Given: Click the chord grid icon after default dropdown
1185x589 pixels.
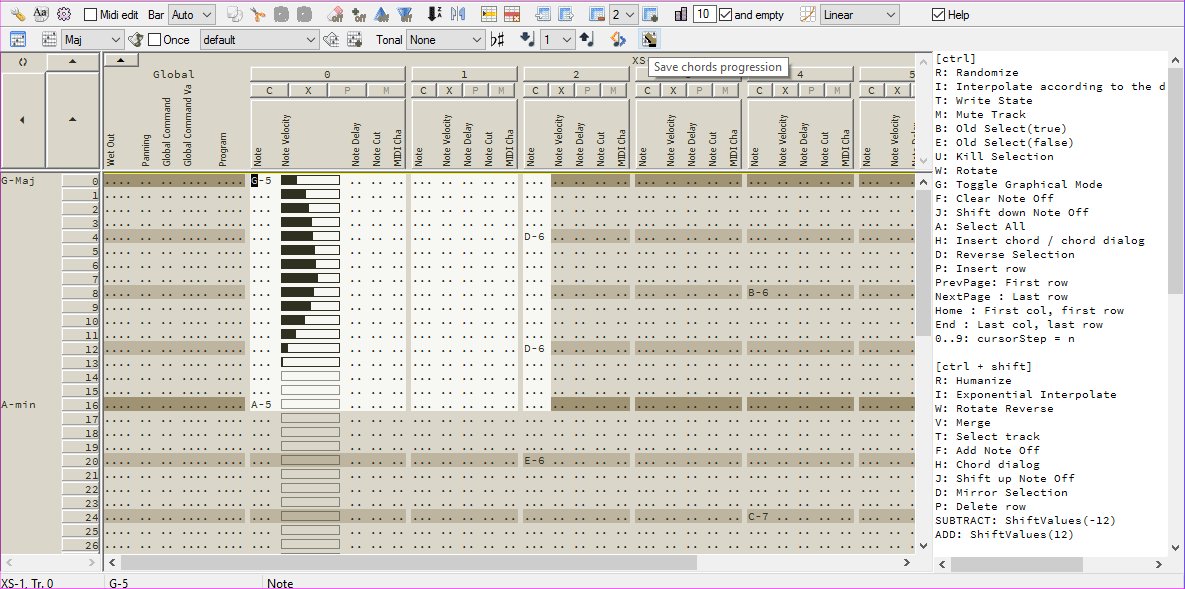Looking at the screenshot, I should pyautogui.click(x=354, y=39).
